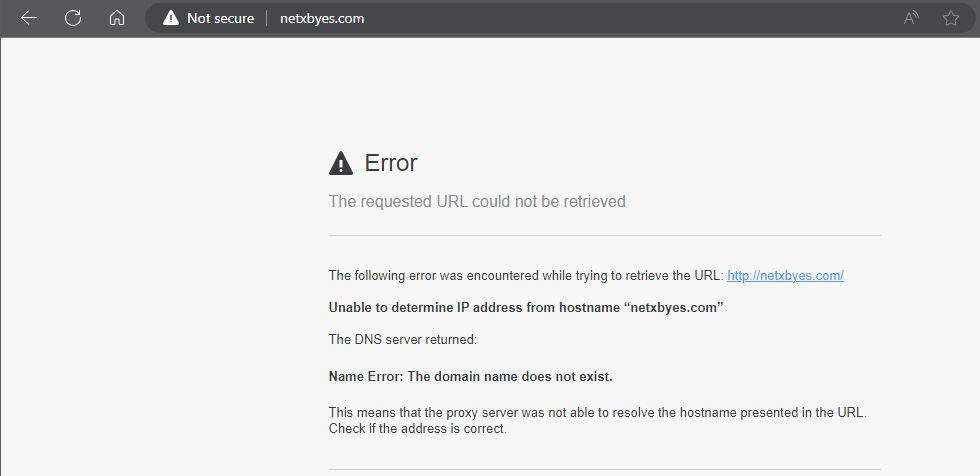The image size is (980, 476).
Task: Open the http://netxbyes.com/ hyperlink
Action: coord(785,275)
